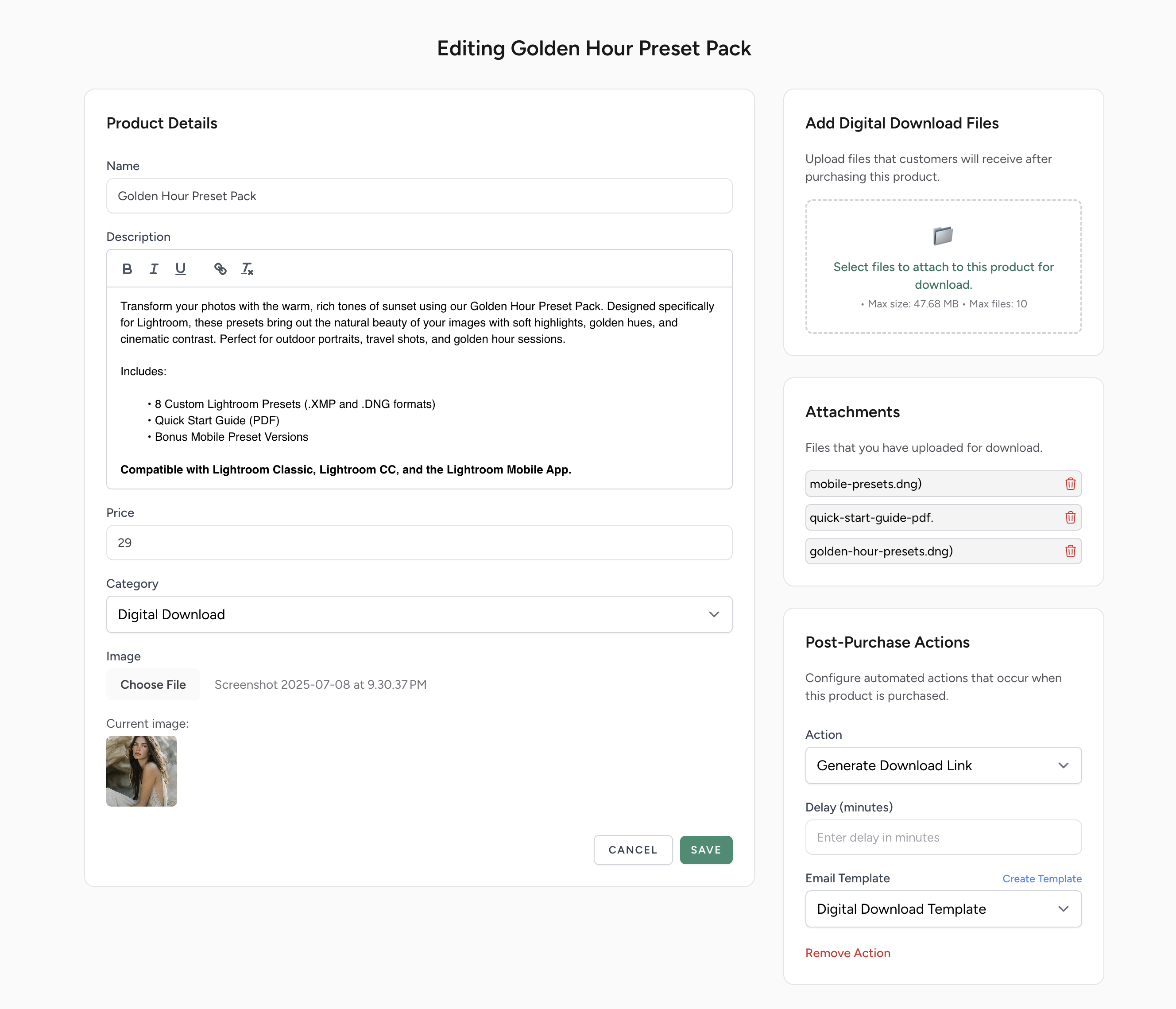Open the Email Template dropdown
The height and width of the screenshot is (1009, 1176).
pyautogui.click(x=943, y=909)
